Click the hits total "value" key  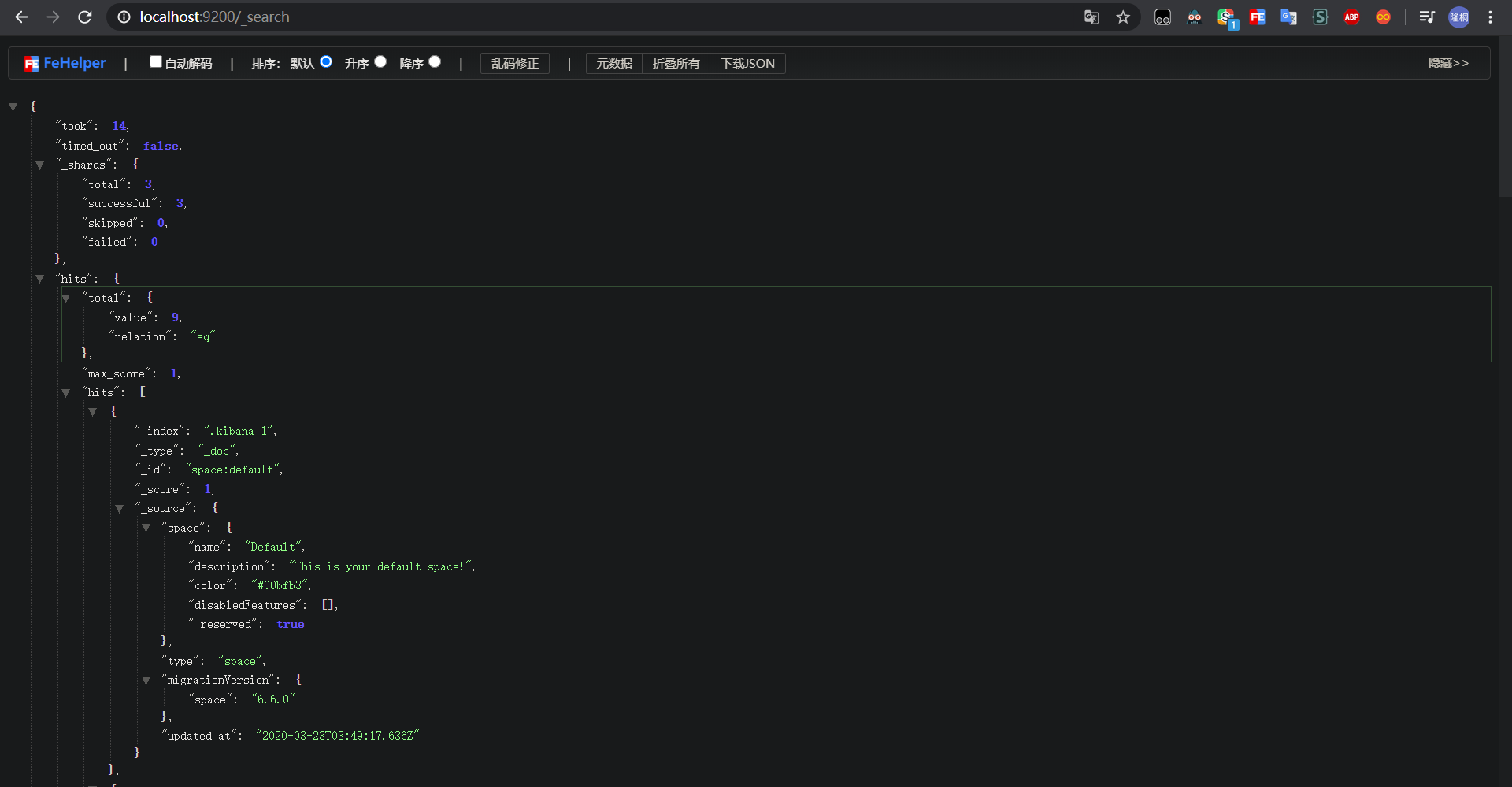(131, 317)
